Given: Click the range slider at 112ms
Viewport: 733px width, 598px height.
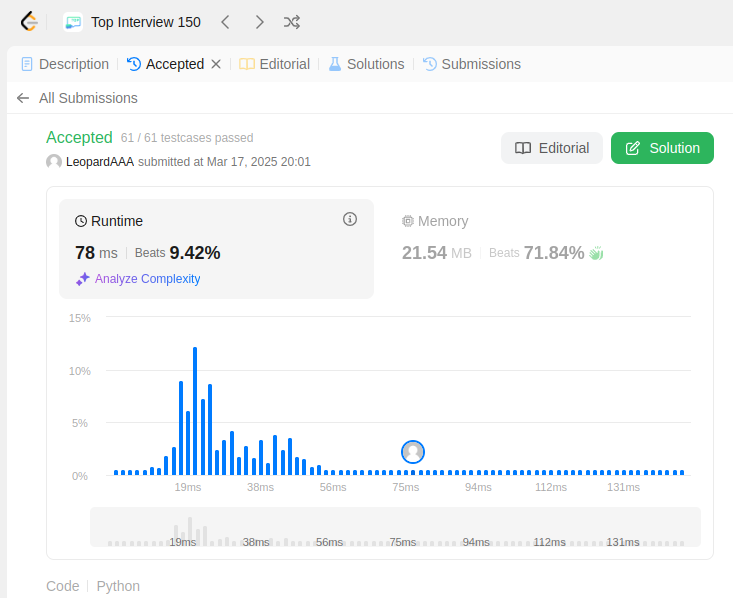Looking at the screenshot, I should click(x=549, y=542).
